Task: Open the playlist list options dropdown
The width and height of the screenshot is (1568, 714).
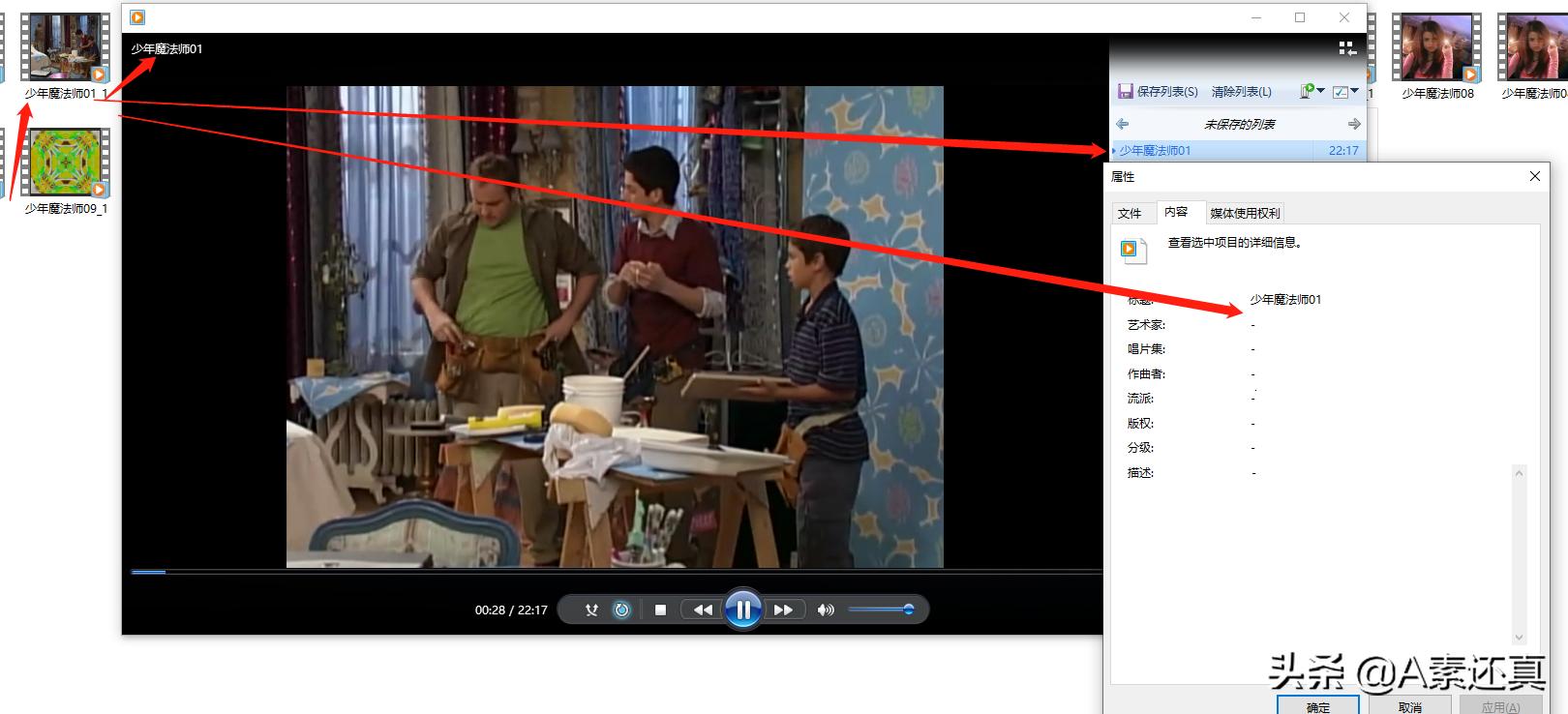Action: pyautogui.click(x=1312, y=91)
